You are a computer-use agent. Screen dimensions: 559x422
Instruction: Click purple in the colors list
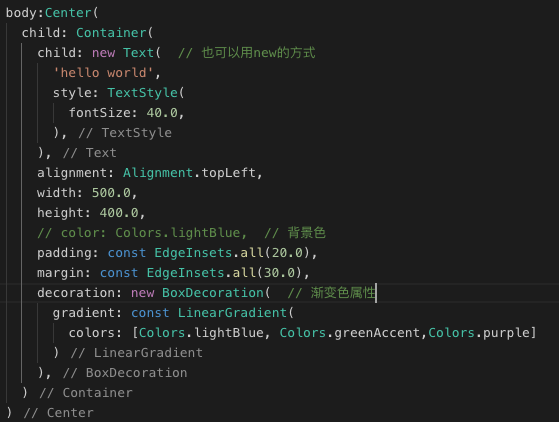pyautogui.click(x=506, y=333)
